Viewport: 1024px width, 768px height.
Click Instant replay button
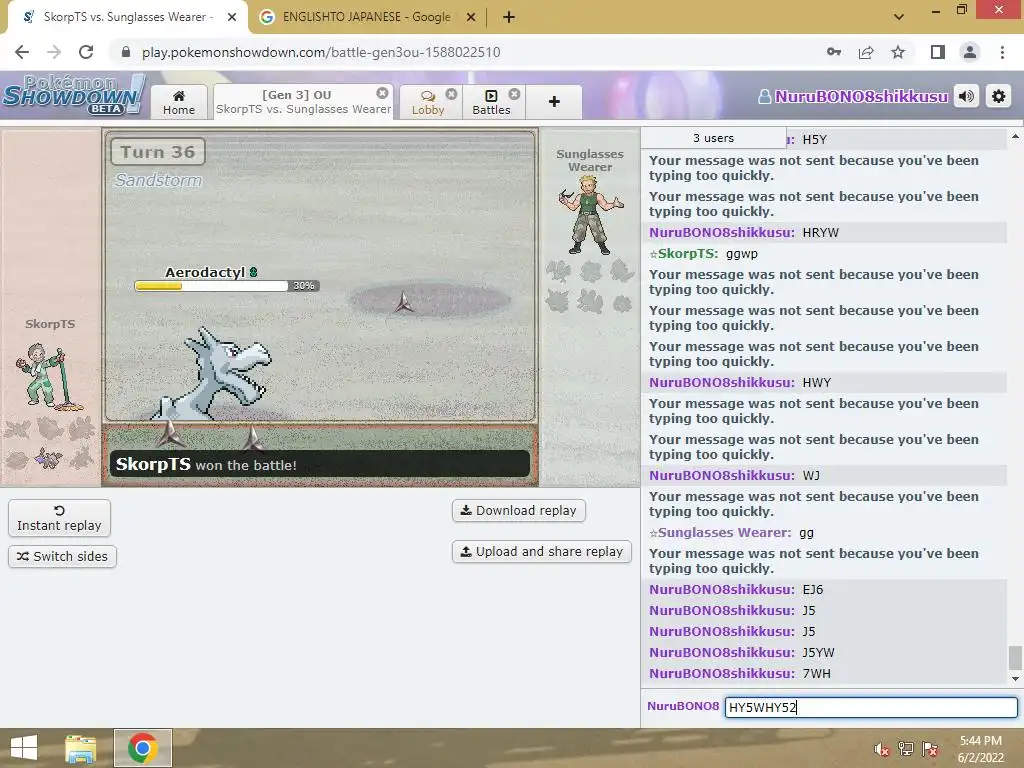pos(59,519)
